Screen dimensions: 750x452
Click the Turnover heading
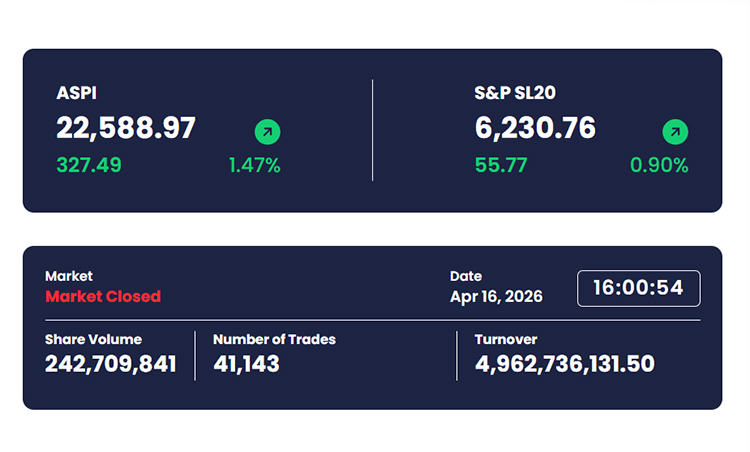[506, 339]
